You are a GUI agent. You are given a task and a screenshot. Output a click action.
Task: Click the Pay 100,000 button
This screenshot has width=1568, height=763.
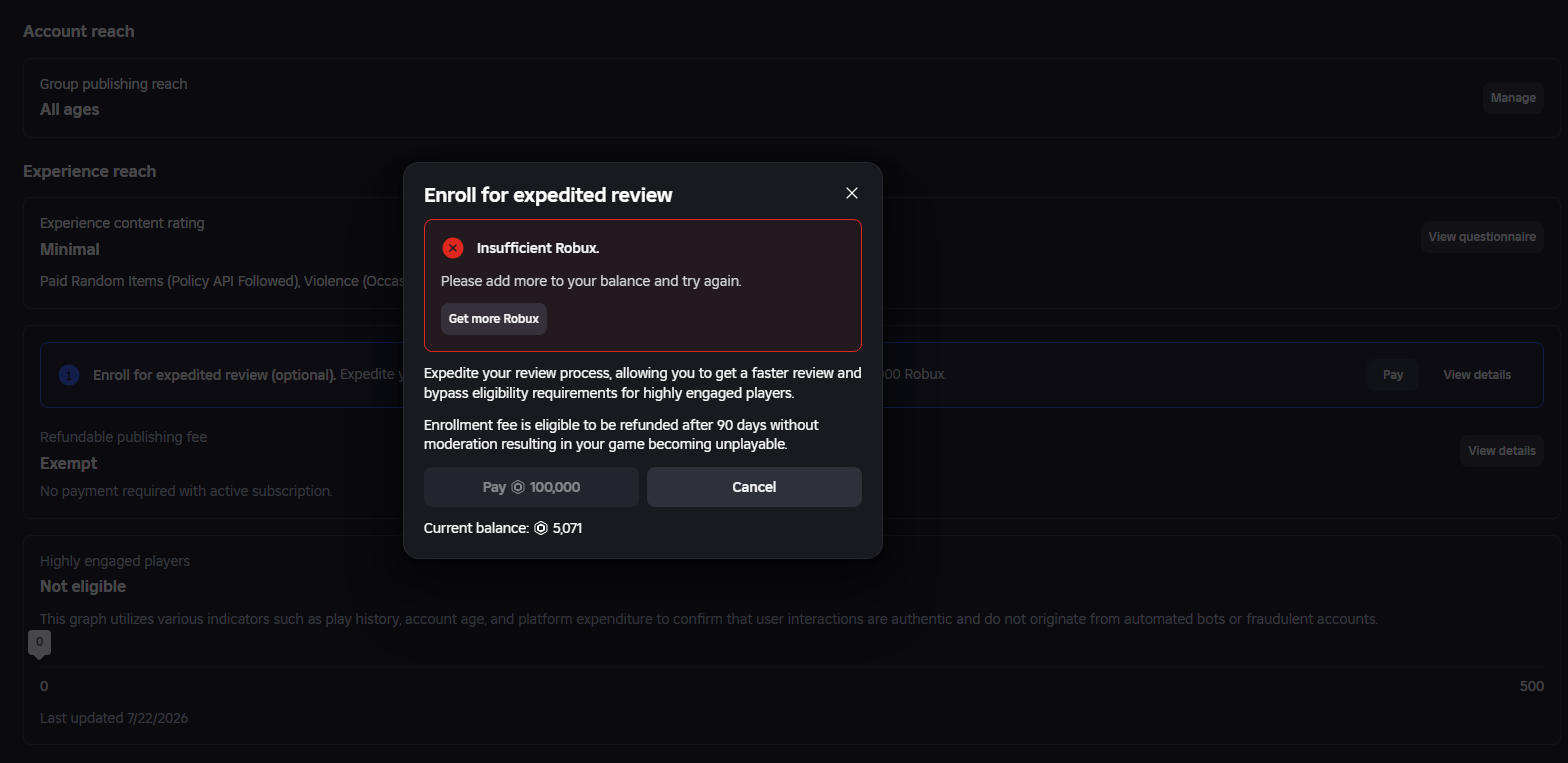point(531,487)
